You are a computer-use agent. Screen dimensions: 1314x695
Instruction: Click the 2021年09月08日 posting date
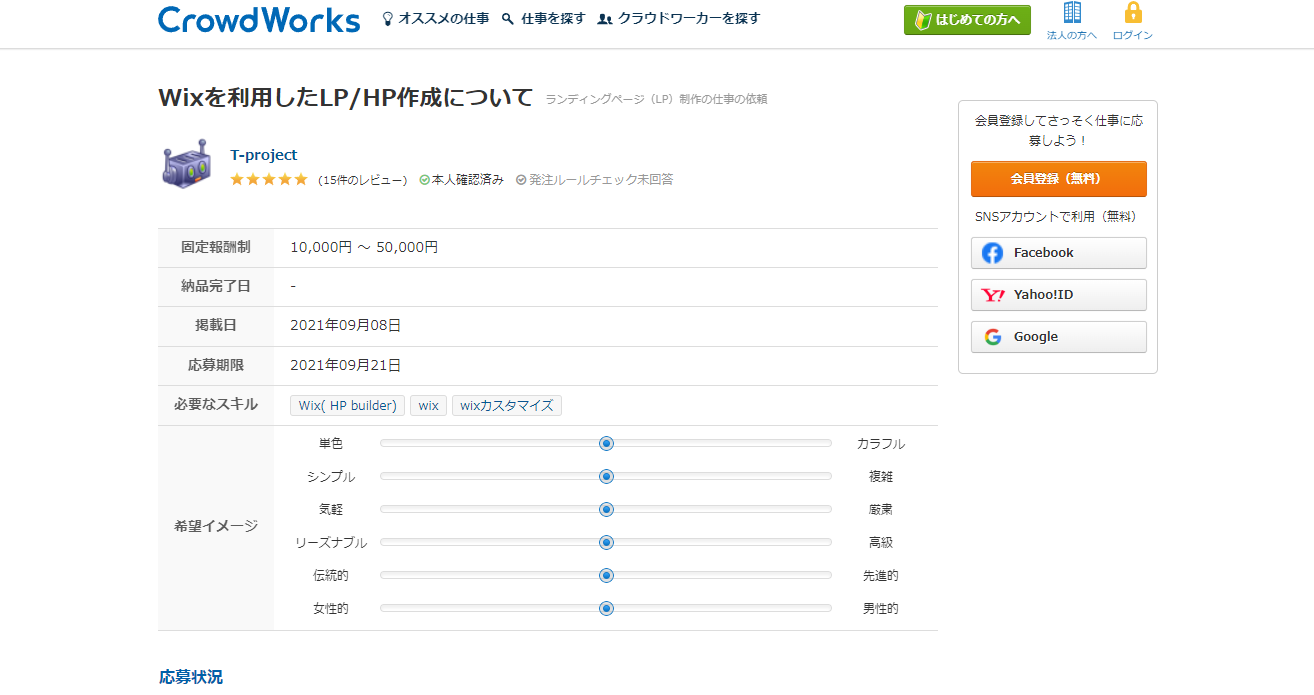(345, 325)
